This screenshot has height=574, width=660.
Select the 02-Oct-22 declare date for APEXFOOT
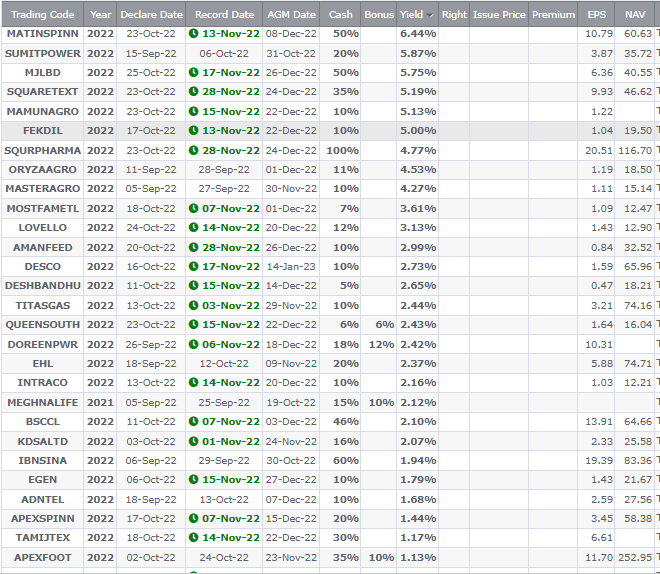click(151, 557)
